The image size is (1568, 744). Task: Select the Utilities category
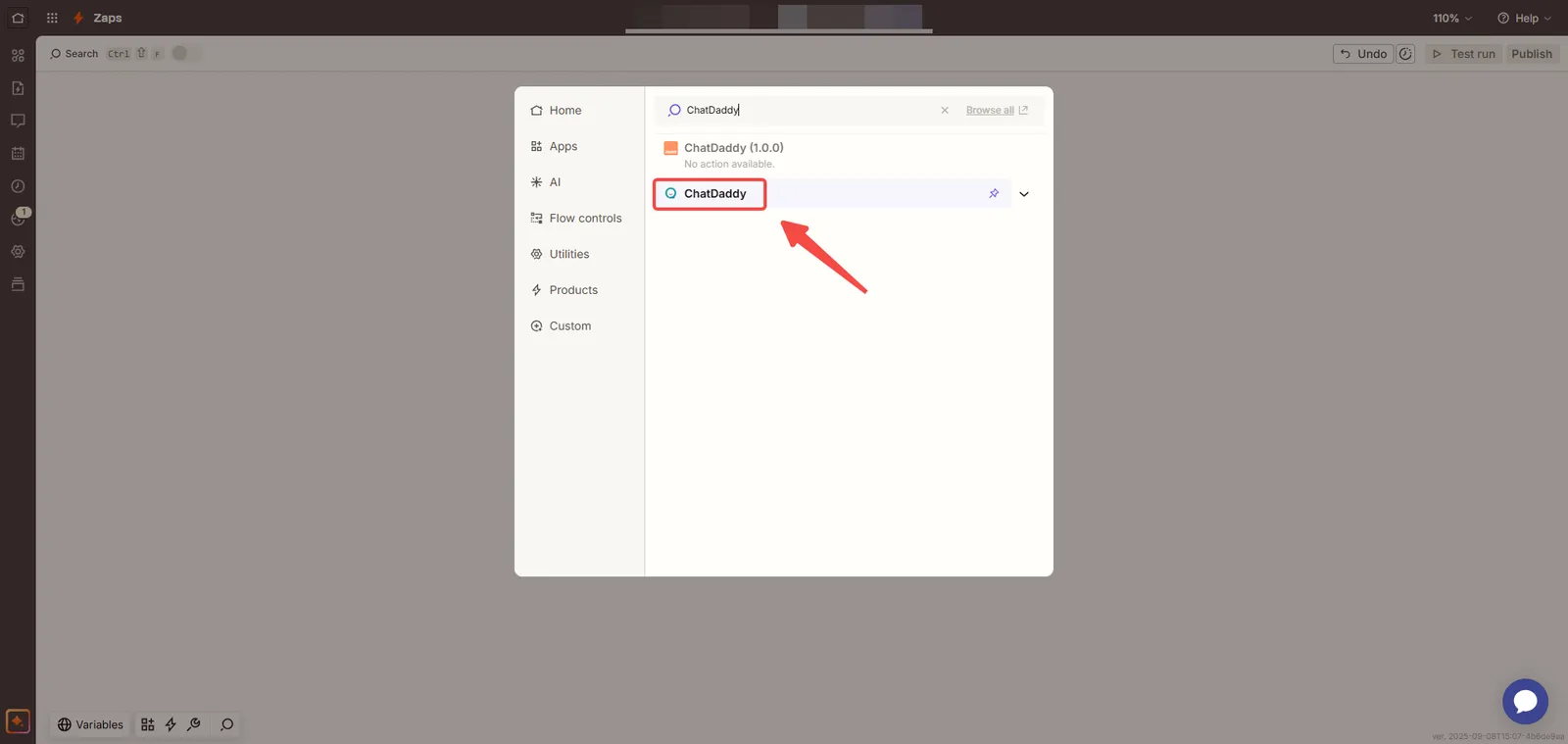click(x=568, y=254)
